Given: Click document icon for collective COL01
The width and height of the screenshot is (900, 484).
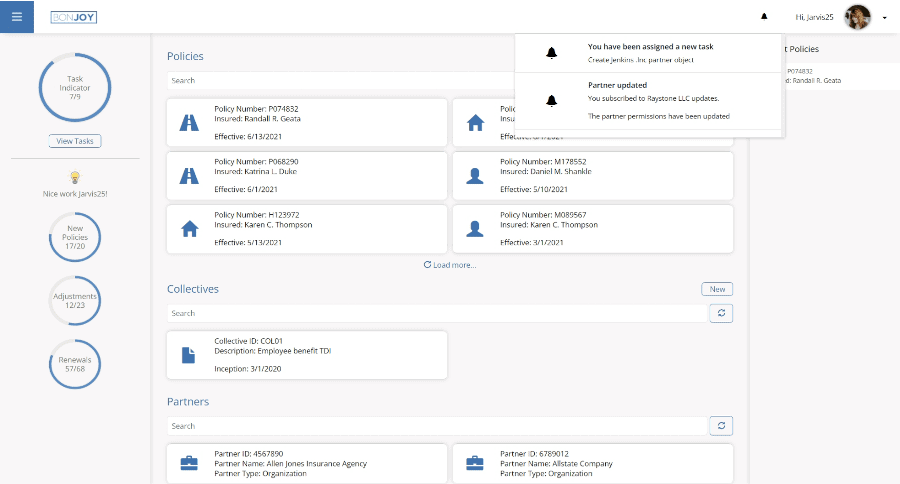Looking at the screenshot, I should [x=188, y=355].
